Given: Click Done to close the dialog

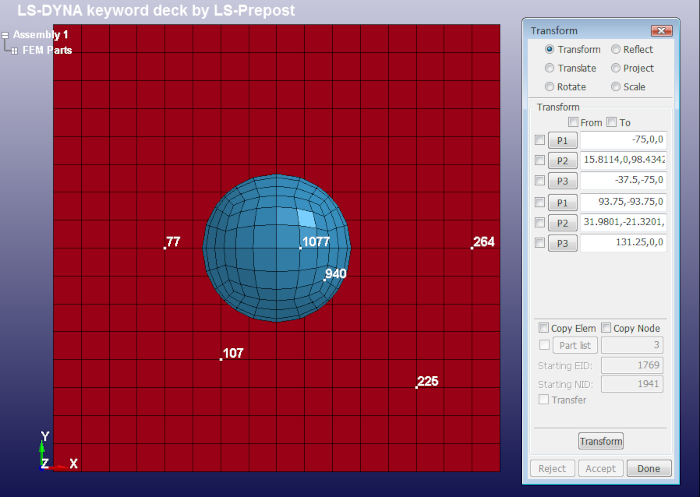Looking at the screenshot, I should pyautogui.click(x=648, y=468).
